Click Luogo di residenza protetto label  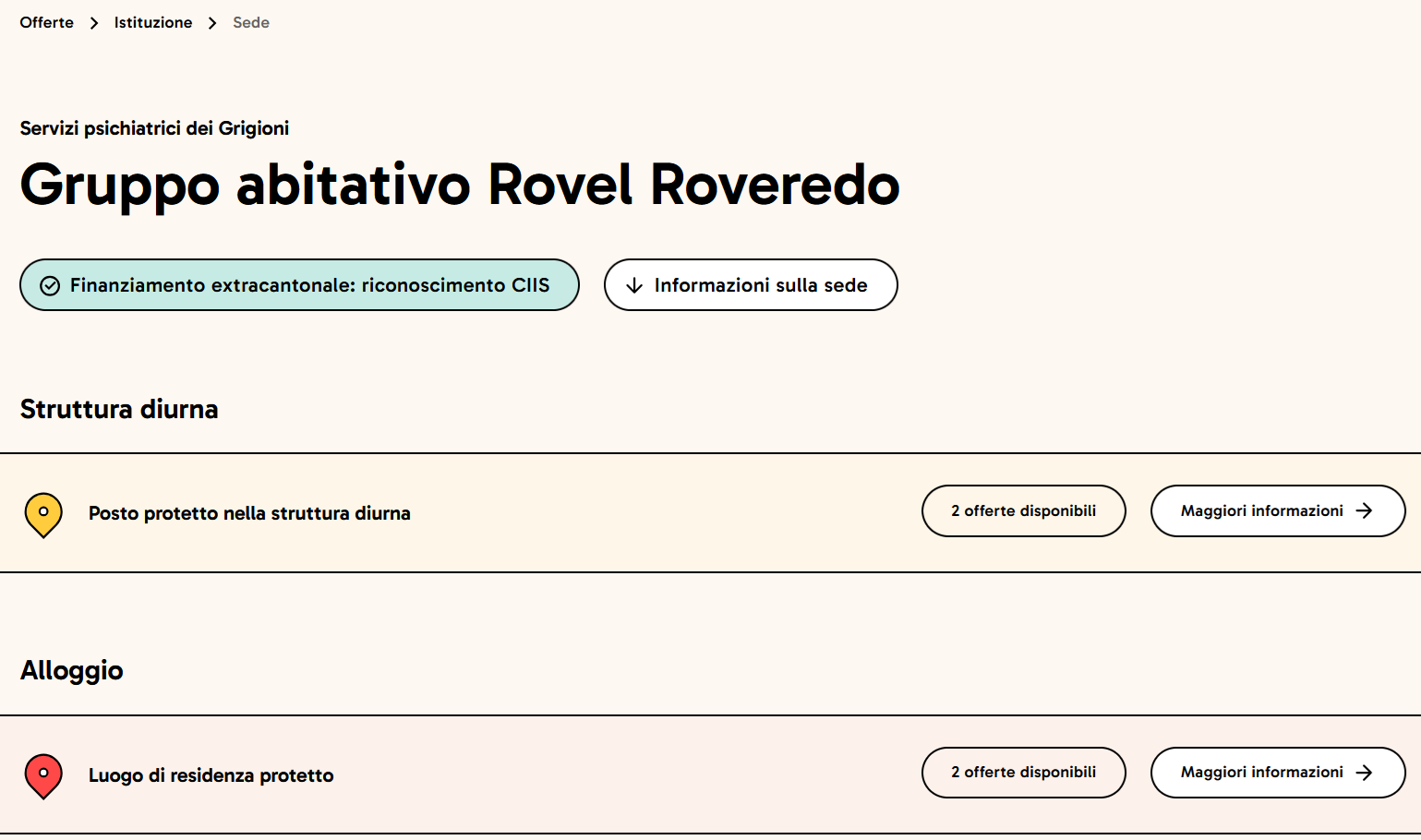click(211, 775)
